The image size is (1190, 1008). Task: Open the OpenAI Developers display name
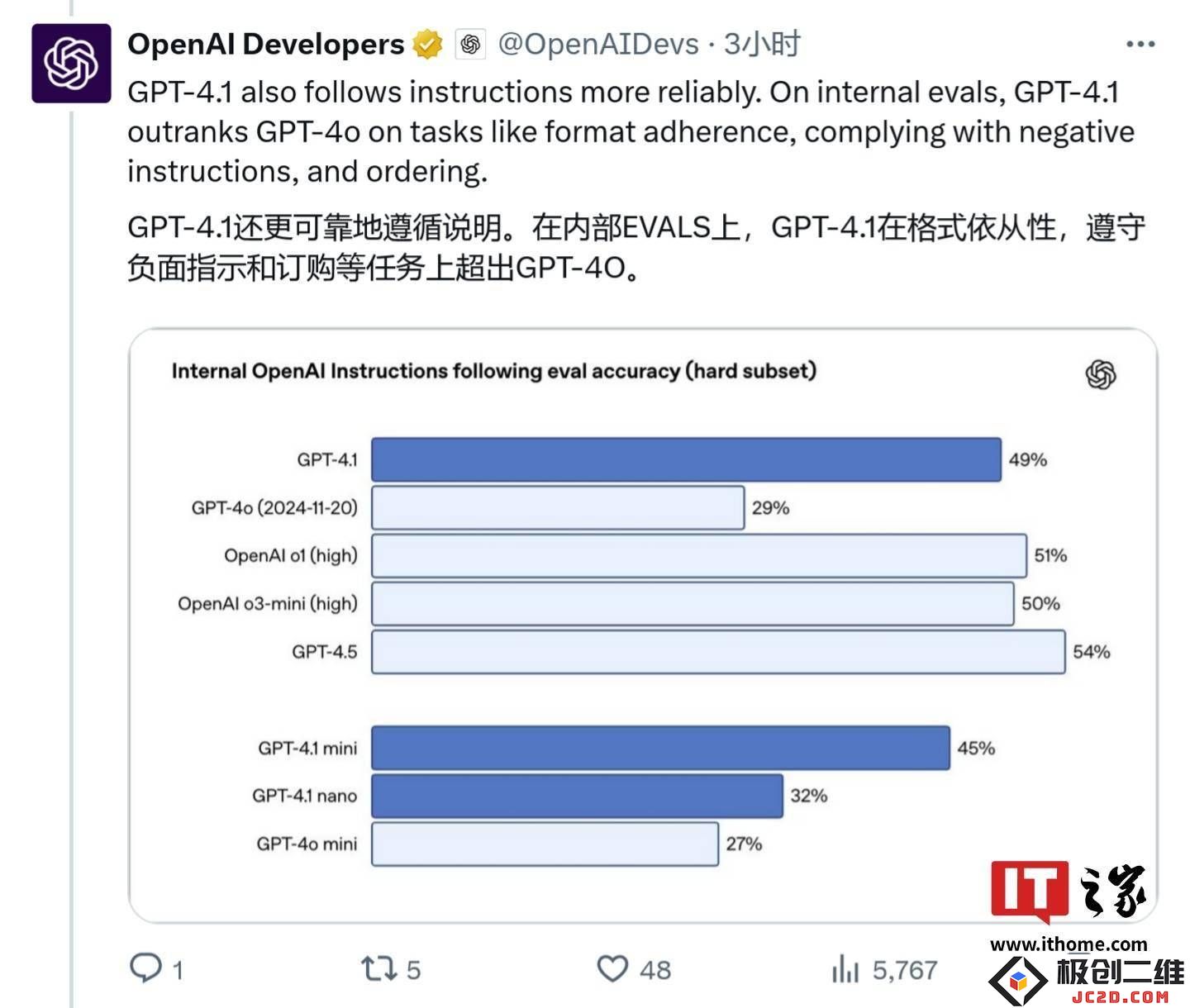(266, 44)
